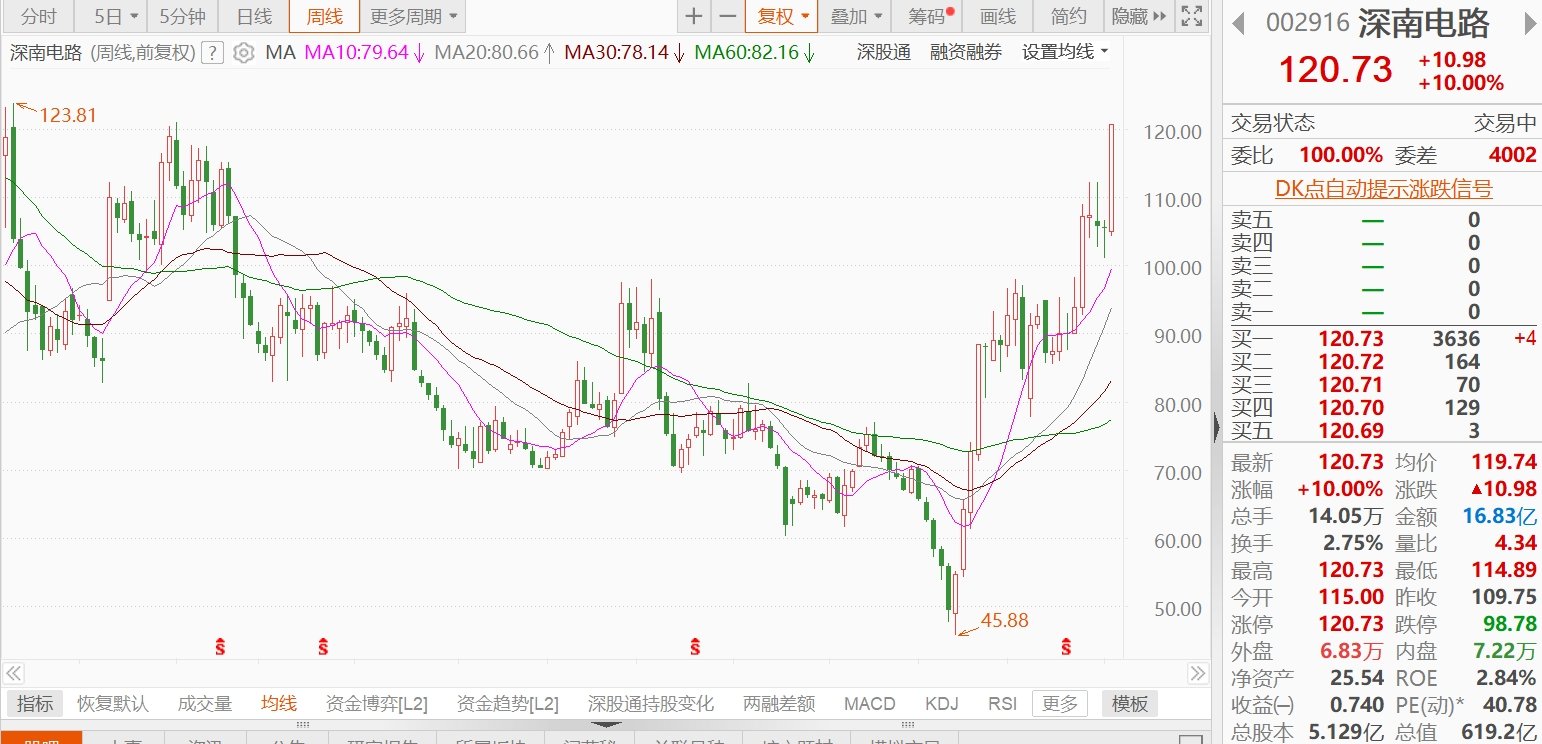Select the 卖一 ask row

(1382, 311)
